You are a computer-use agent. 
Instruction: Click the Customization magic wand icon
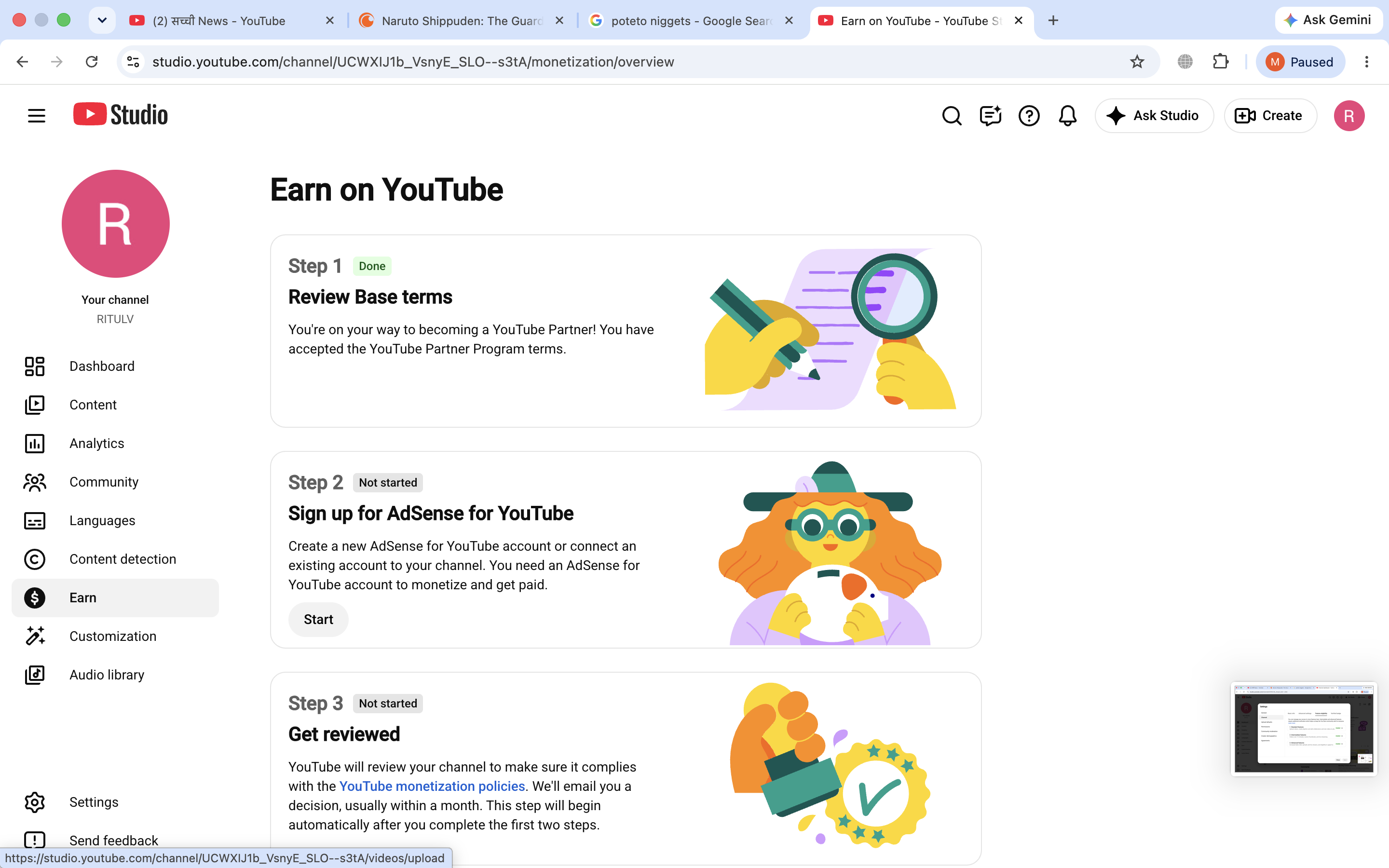click(34, 636)
